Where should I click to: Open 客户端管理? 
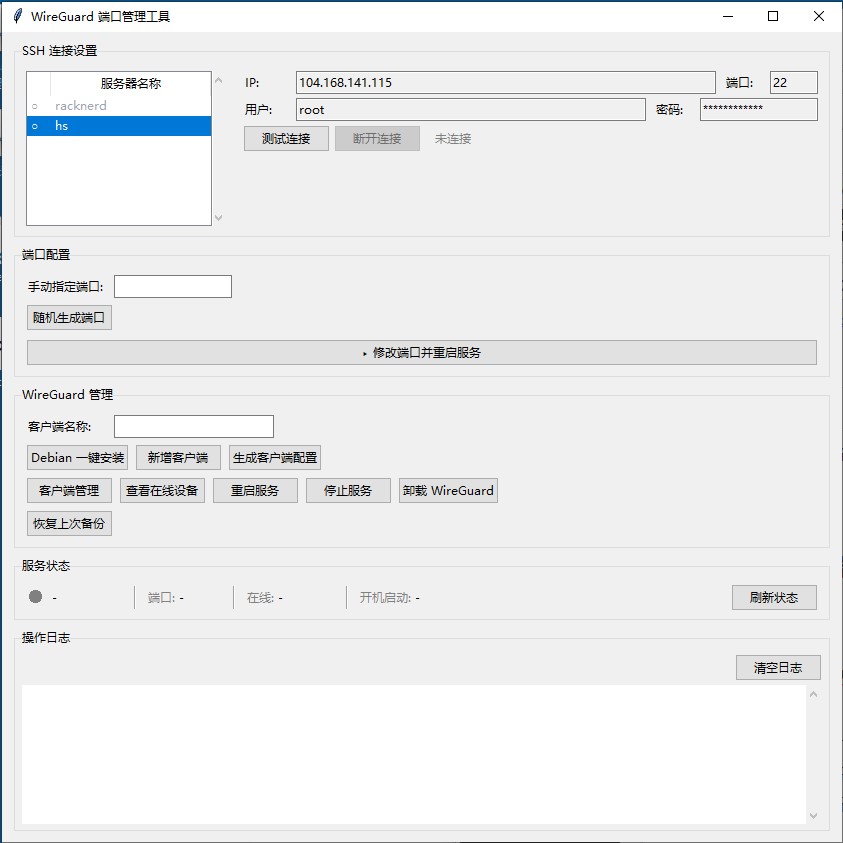(69, 490)
